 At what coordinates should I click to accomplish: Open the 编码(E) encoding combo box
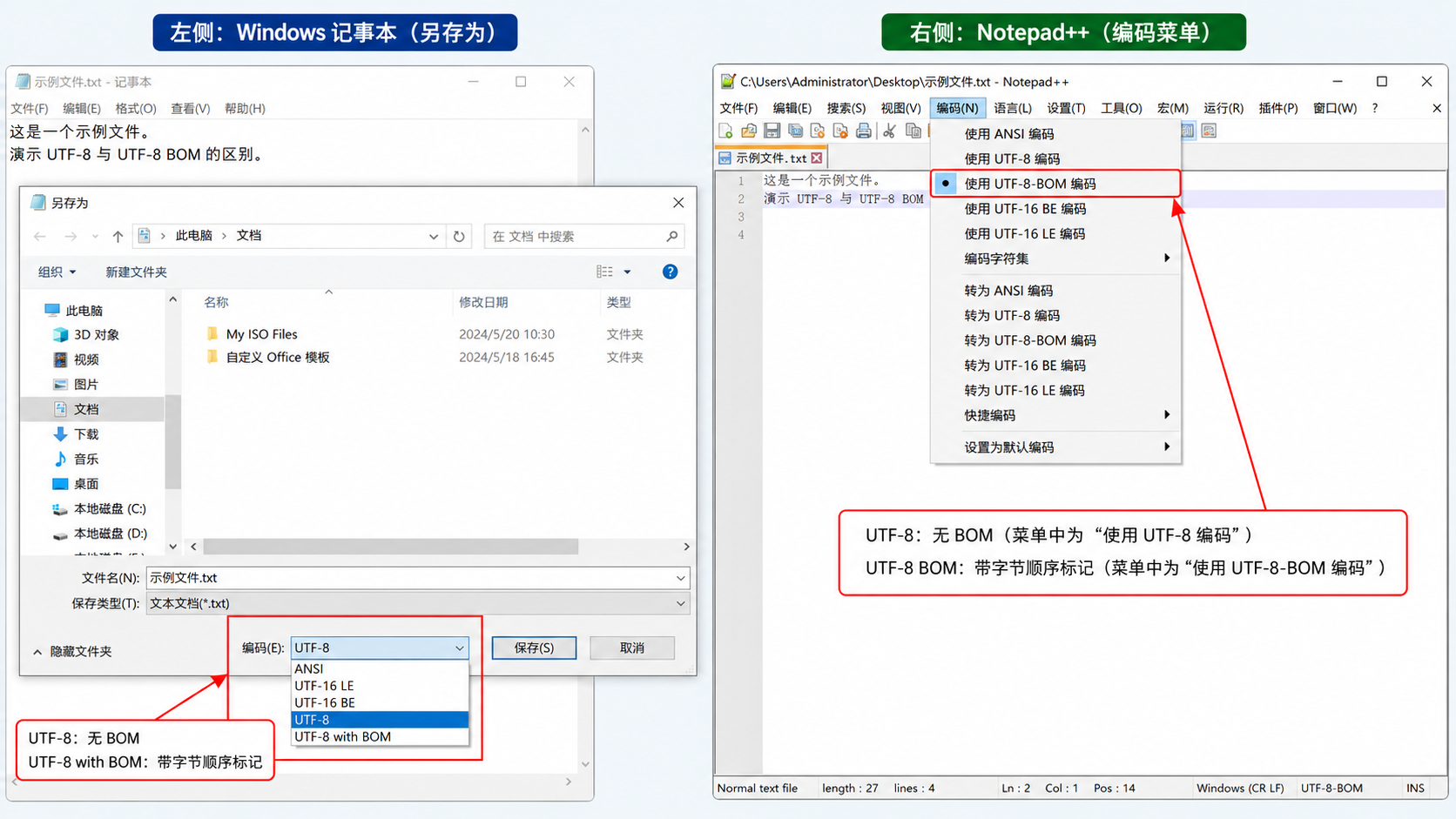pos(380,648)
